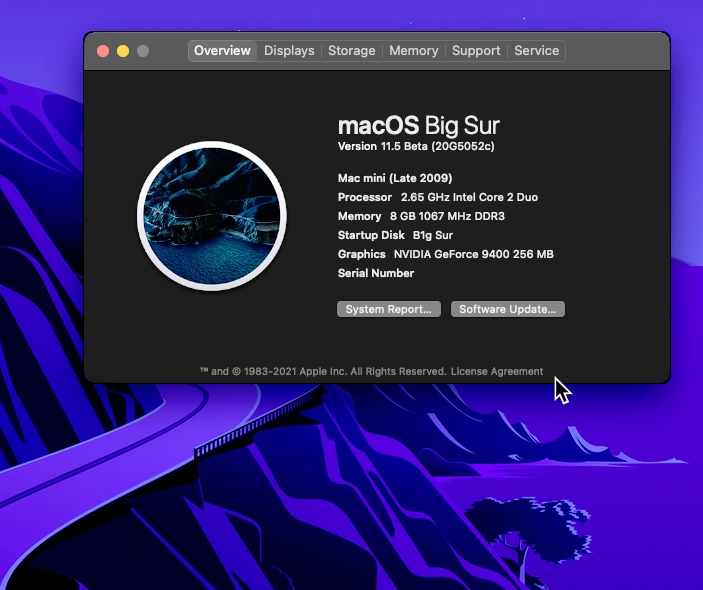
Task: Select the Memory tab
Action: tap(413, 51)
